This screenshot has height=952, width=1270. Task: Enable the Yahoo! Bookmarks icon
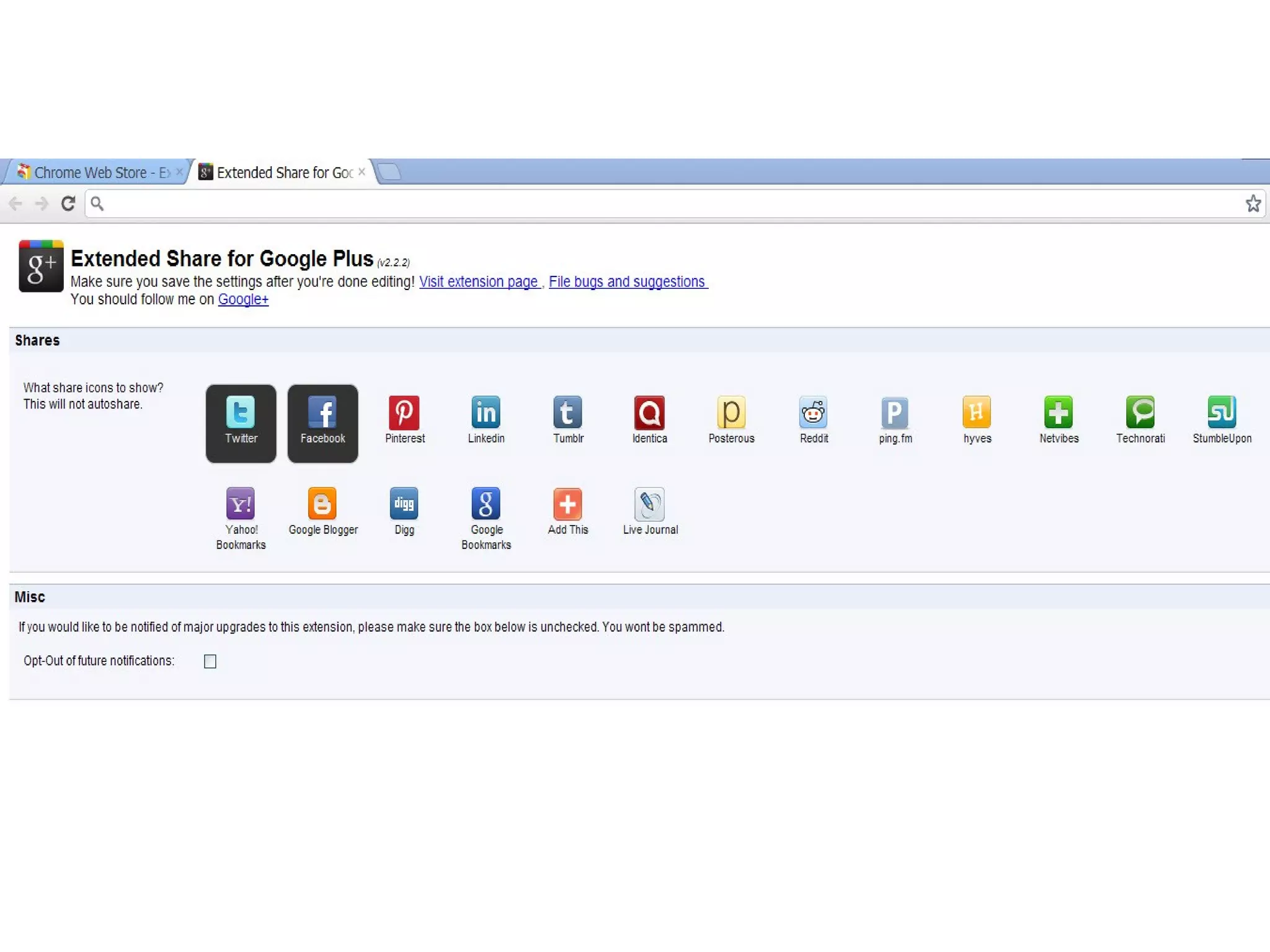click(241, 504)
